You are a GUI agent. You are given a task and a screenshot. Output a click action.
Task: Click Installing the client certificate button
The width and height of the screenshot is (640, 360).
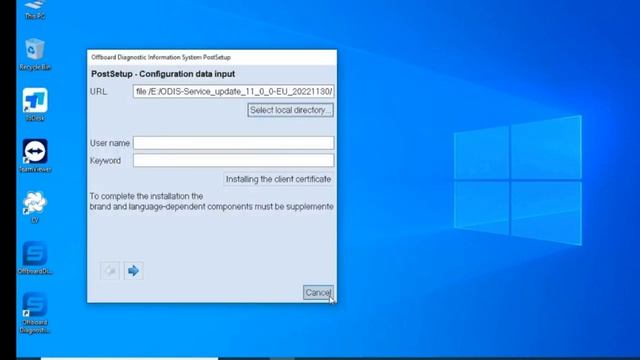[x=278, y=179]
